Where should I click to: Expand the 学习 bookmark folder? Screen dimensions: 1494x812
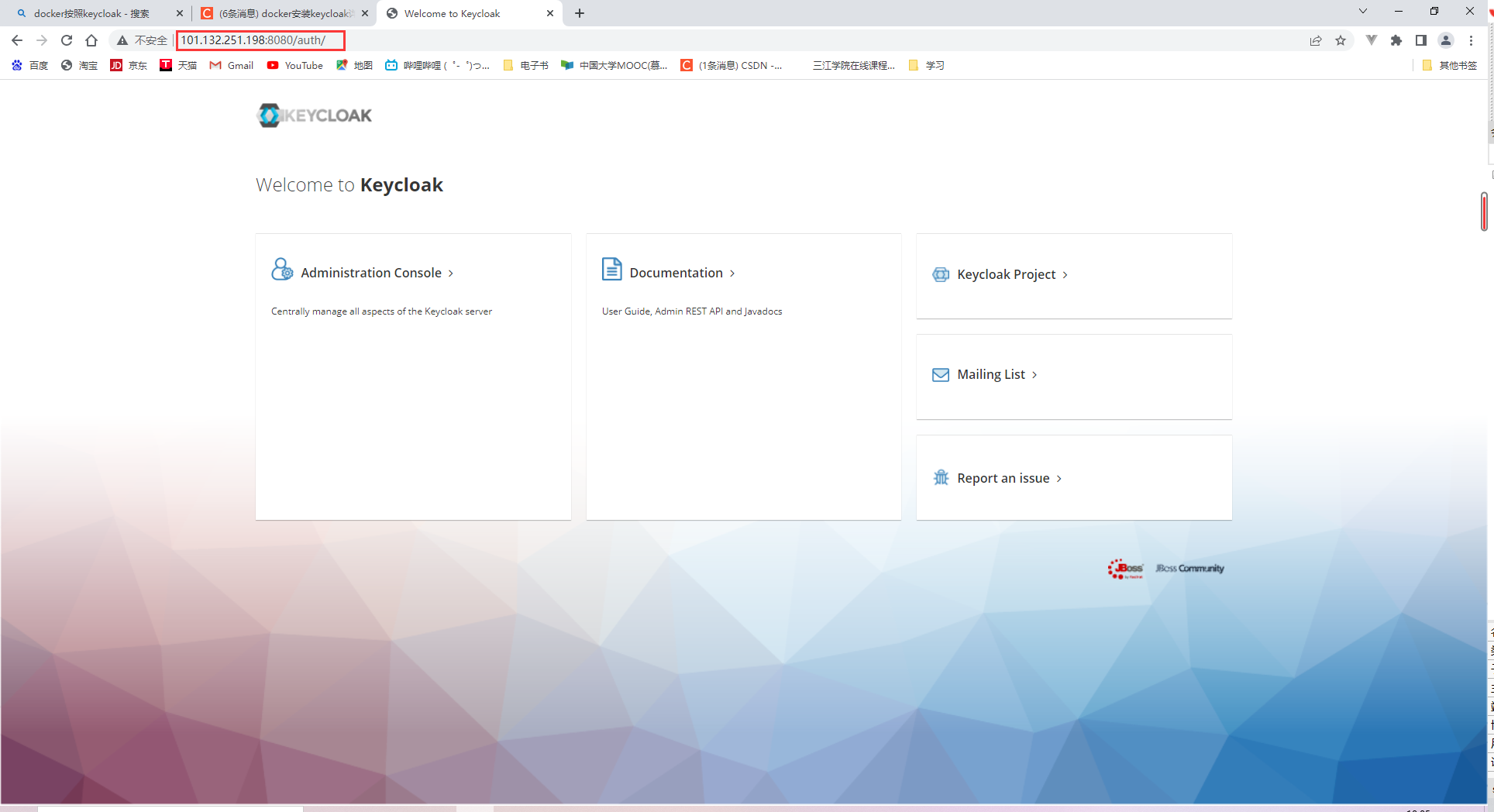click(927, 66)
